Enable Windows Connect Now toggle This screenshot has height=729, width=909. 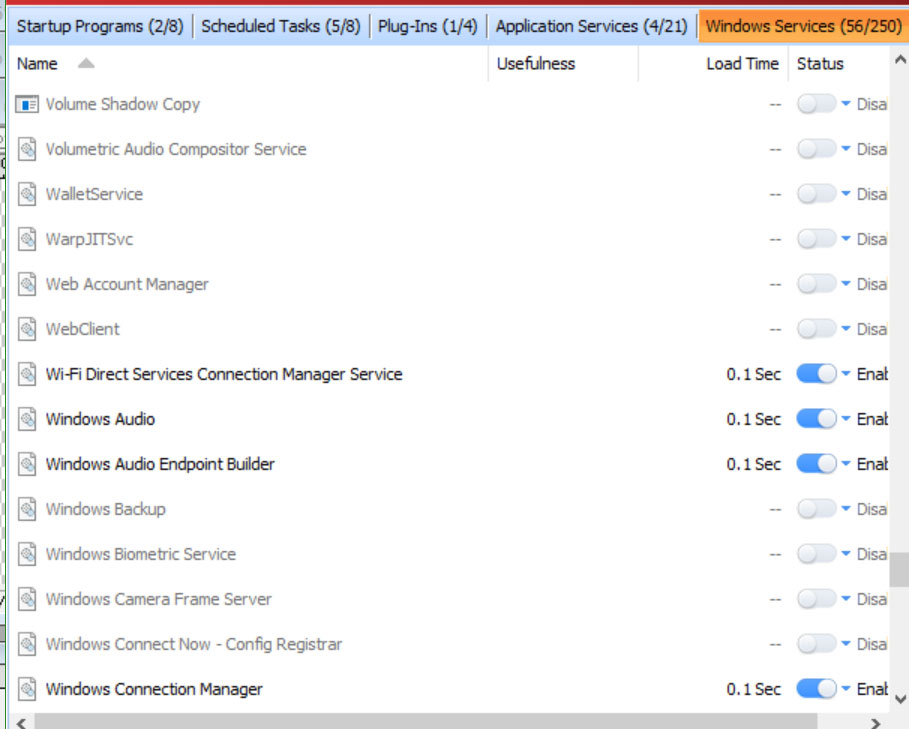point(816,644)
